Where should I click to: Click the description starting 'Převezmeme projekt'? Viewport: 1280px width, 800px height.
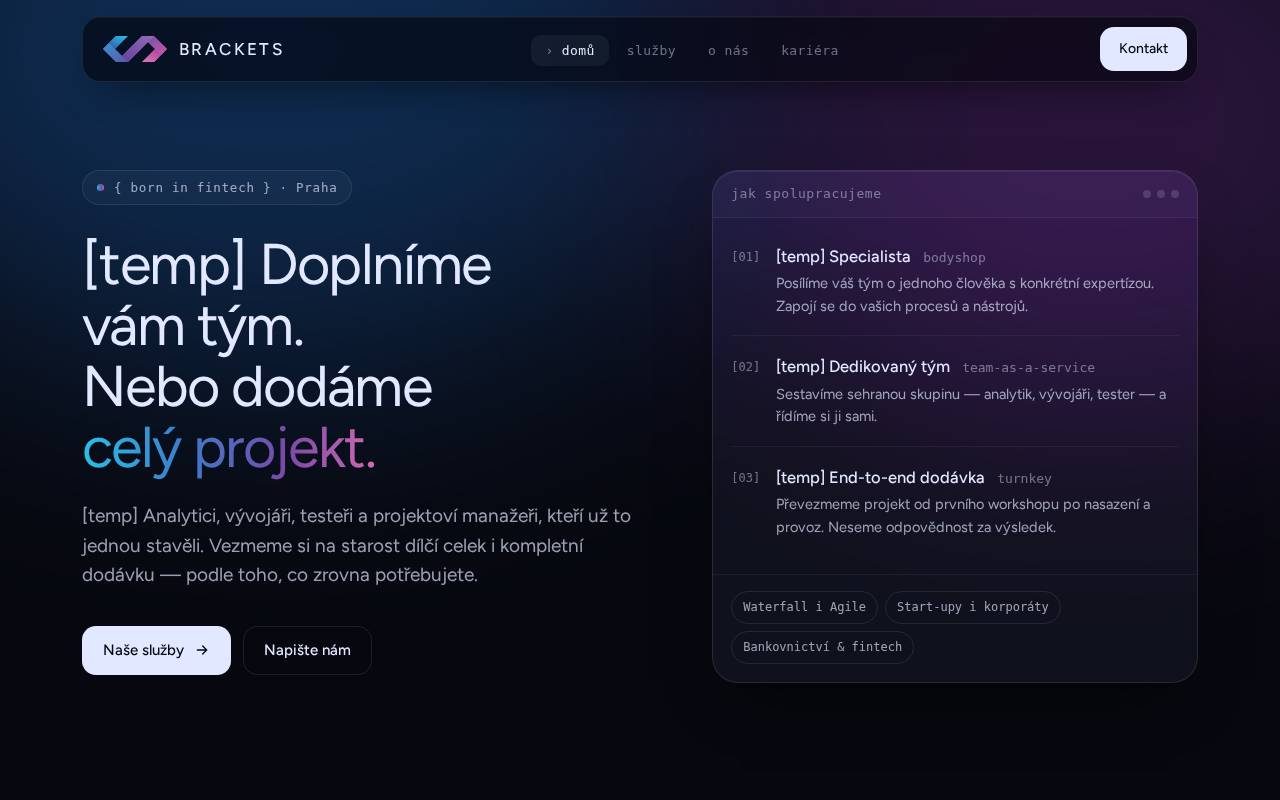(963, 515)
